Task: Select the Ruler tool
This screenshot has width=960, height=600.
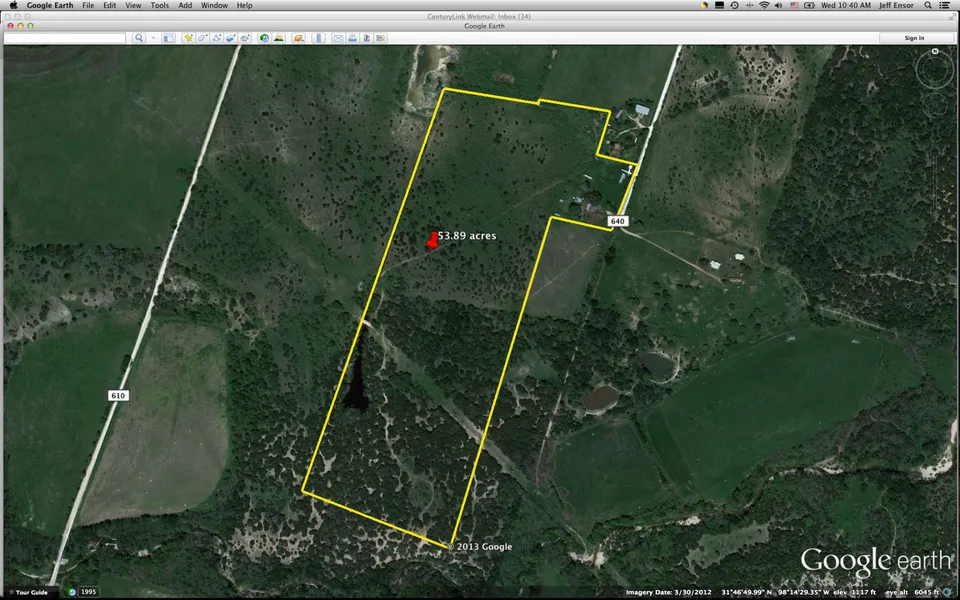Action: pyautogui.click(x=319, y=38)
